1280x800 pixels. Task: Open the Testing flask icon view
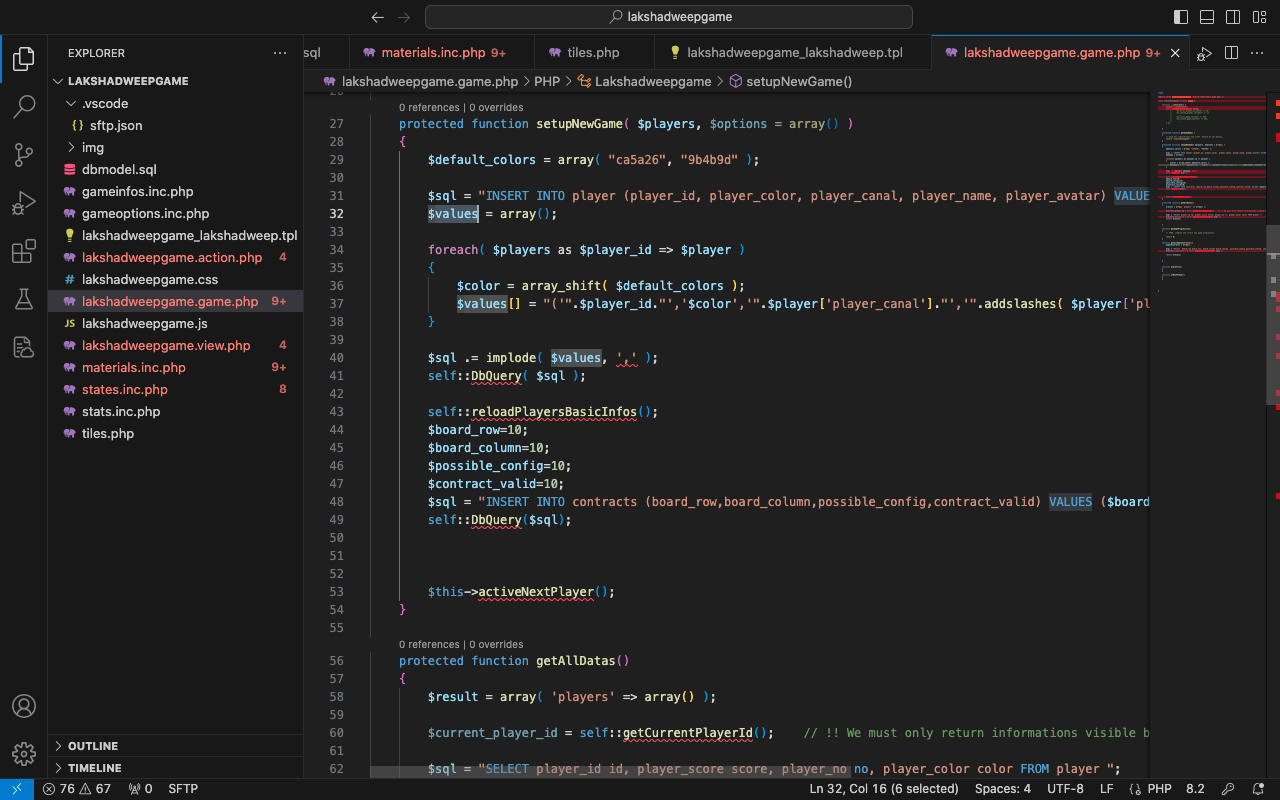click(24, 299)
